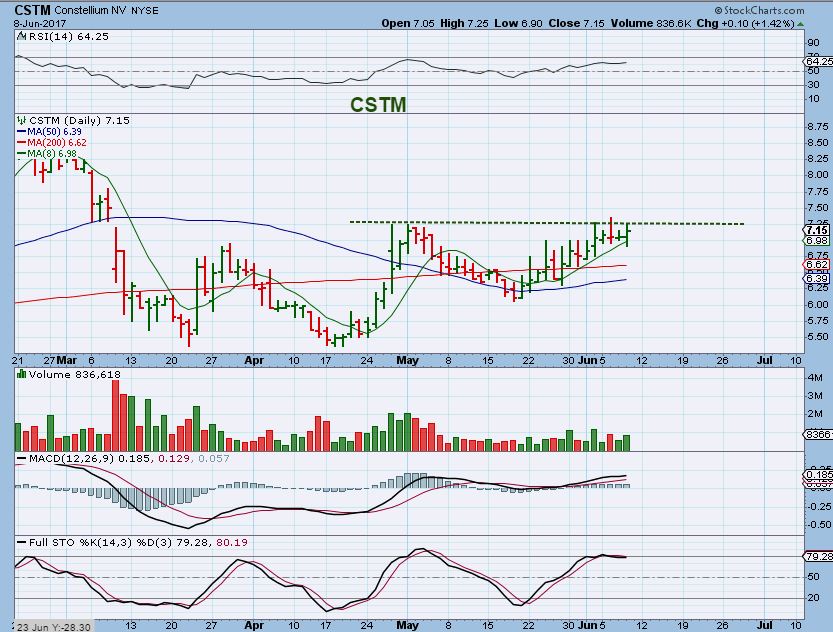
Task: Click the 'RSI(14) 64.25' label
Action: click(x=69, y=37)
